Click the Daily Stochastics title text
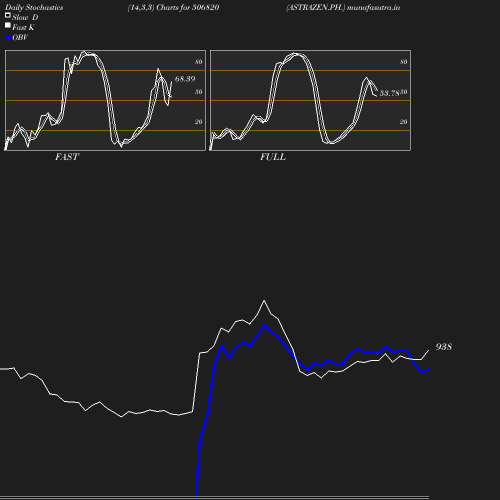Image resolution: width=500 pixels, height=500 pixels. pyautogui.click(x=34, y=7)
